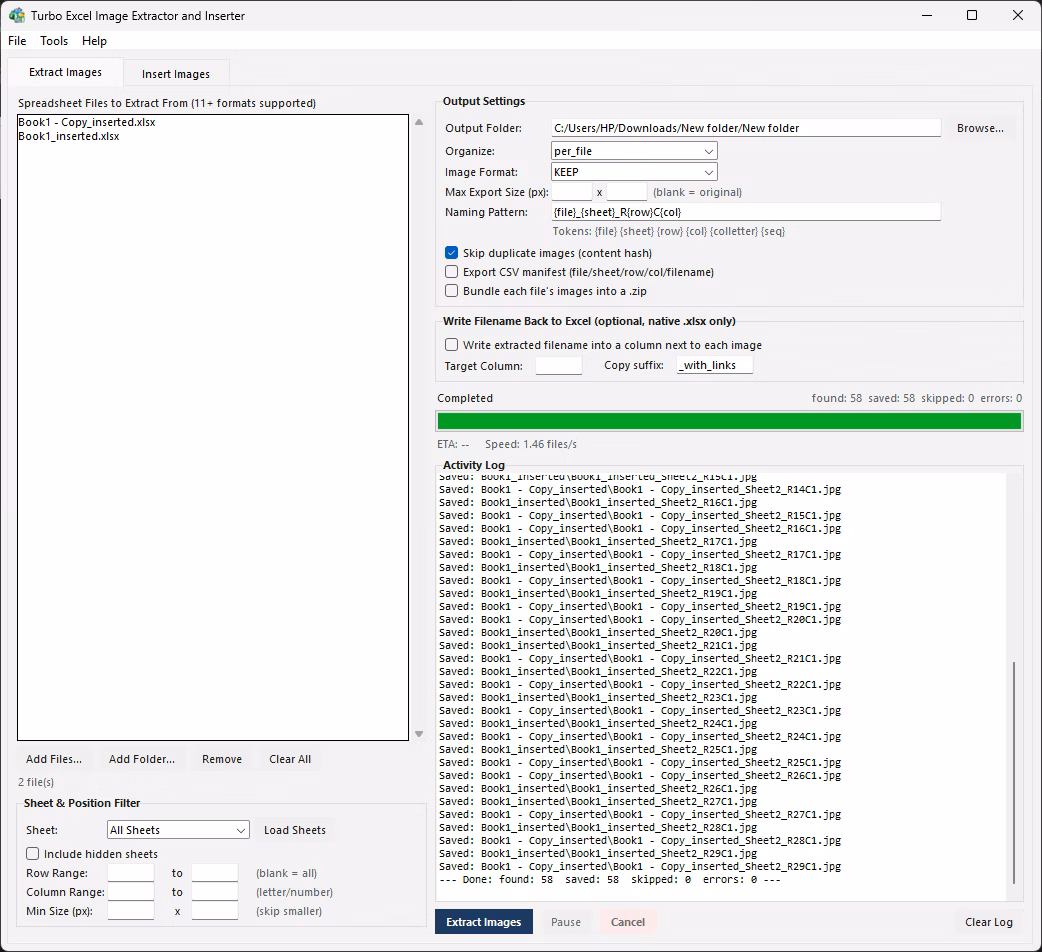Click the found: 58 saved: 58 status text
1042x952 pixels.
coord(916,399)
